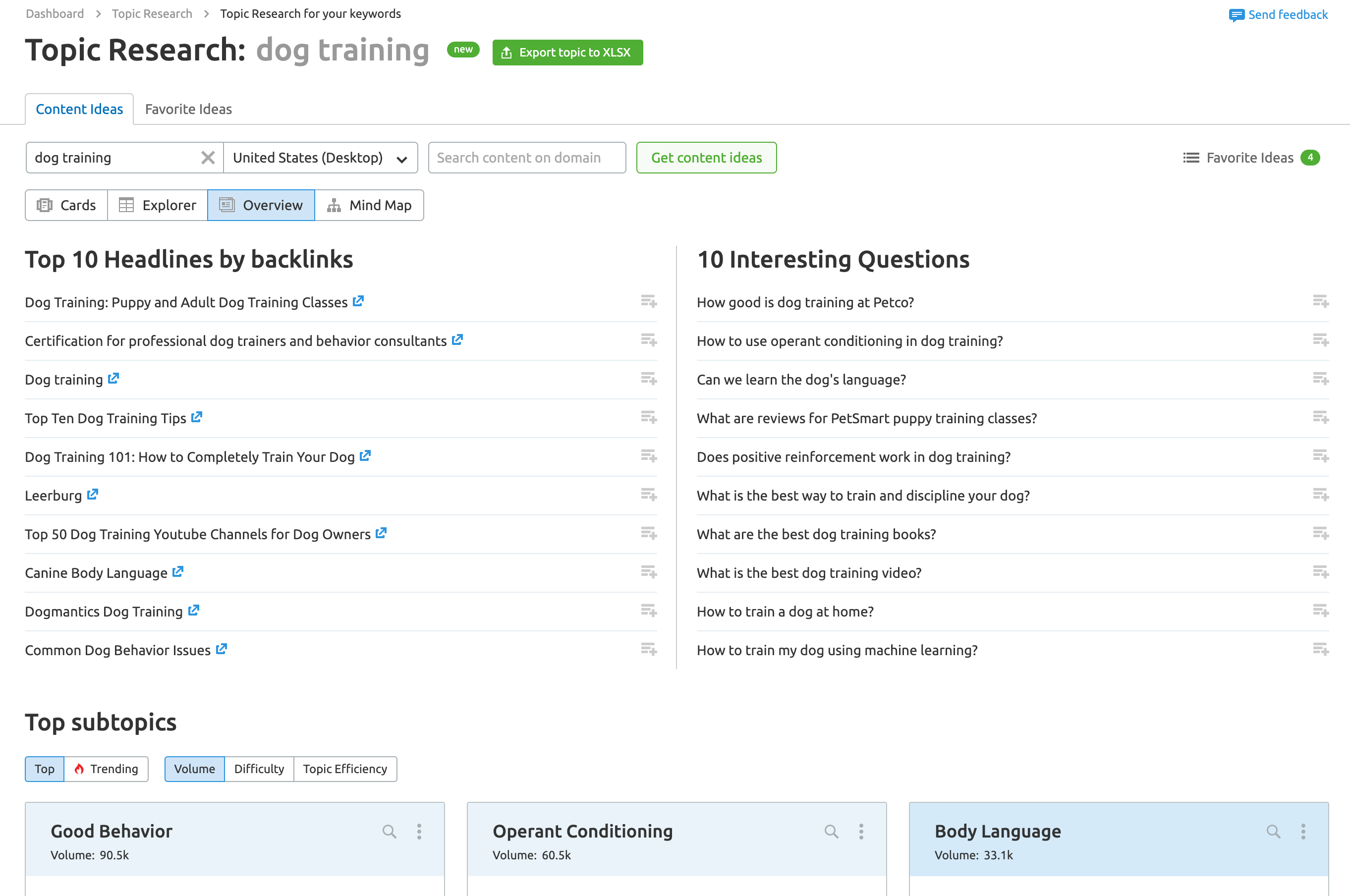Sort subtopics by Difficulty
The width and height of the screenshot is (1350, 896).
point(259,769)
